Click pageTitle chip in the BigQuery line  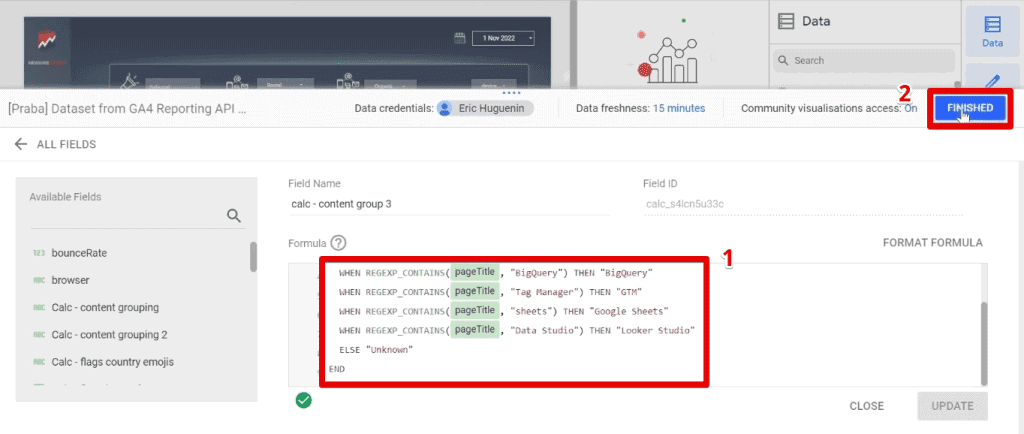point(474,272)
